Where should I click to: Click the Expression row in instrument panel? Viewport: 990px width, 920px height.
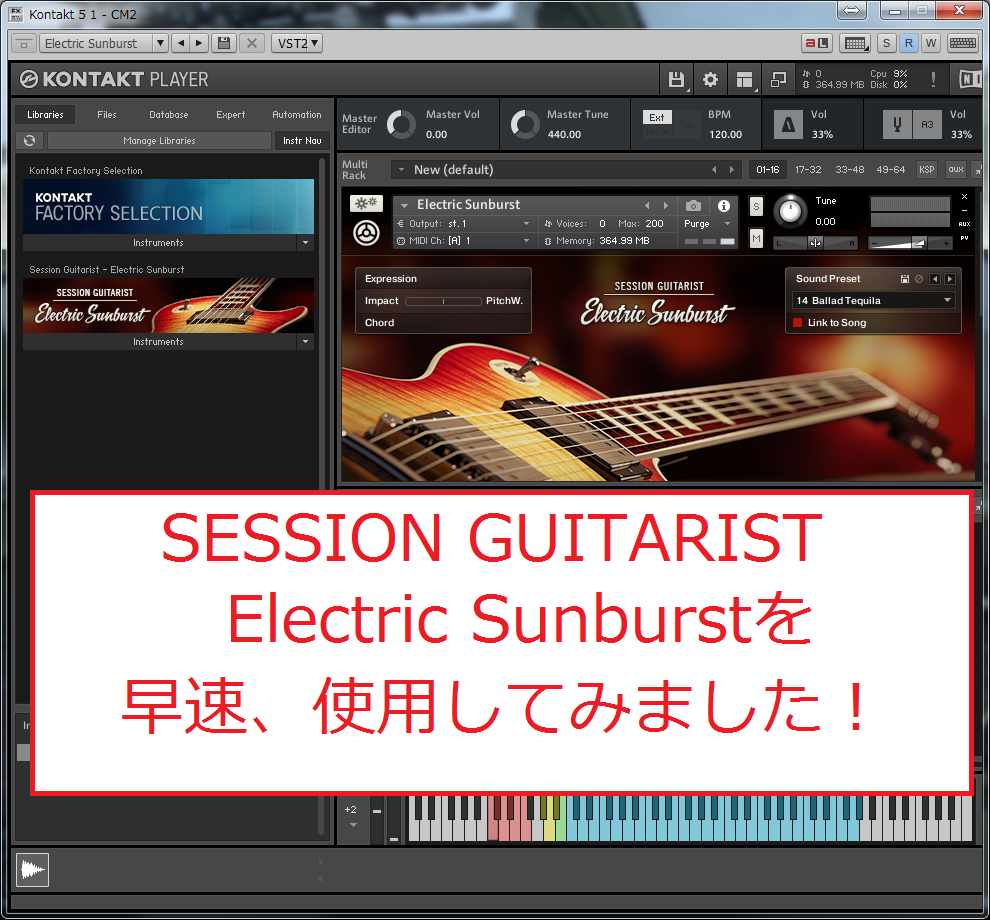tap(443, 278)
